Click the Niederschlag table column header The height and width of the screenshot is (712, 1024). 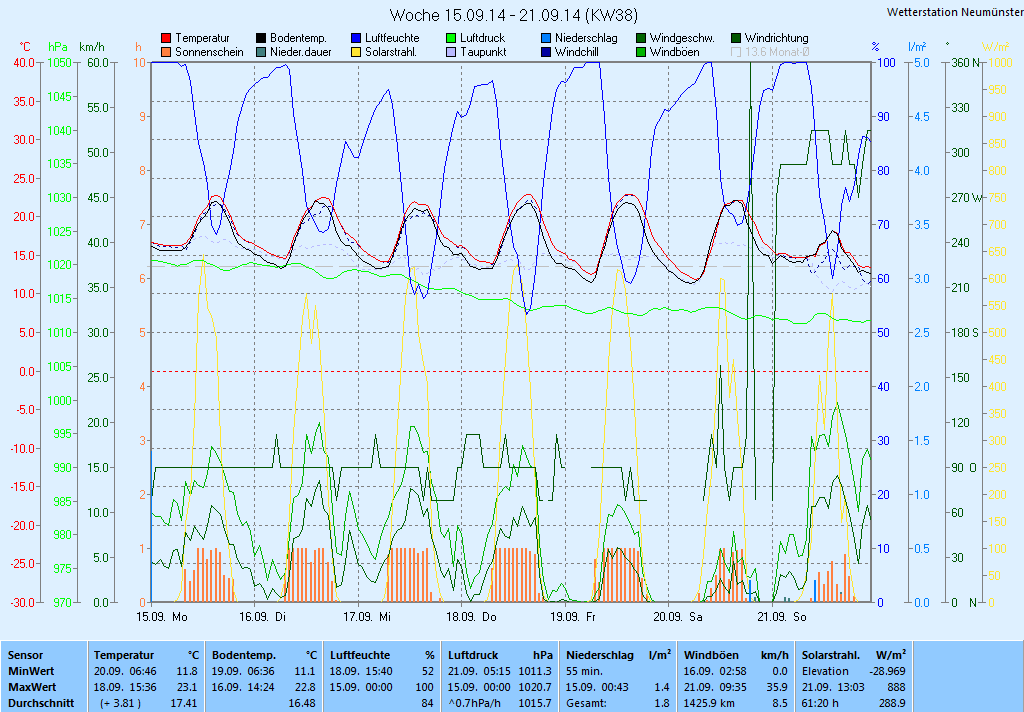pos(600,655)
